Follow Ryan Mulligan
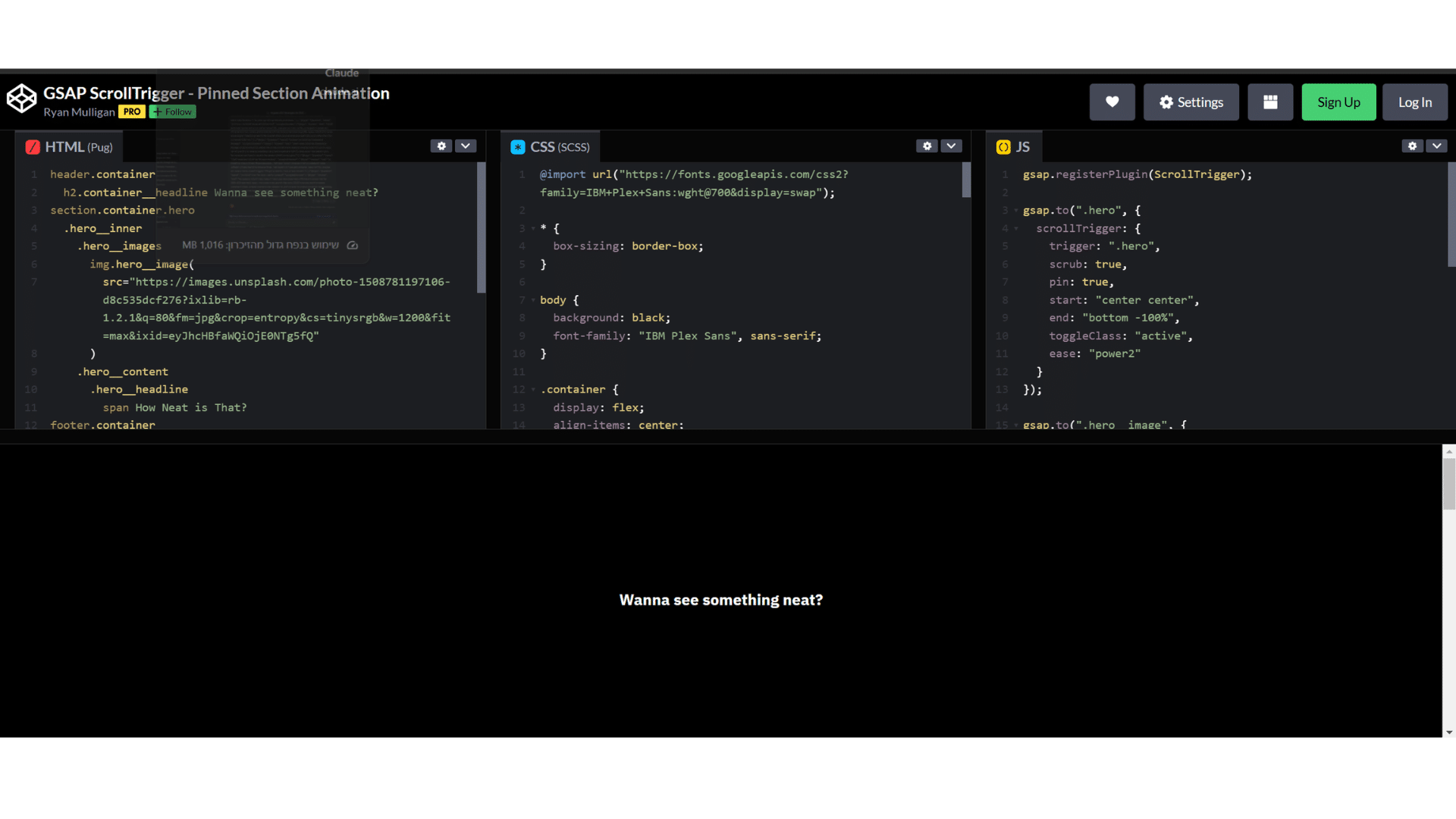 (173, 112)
